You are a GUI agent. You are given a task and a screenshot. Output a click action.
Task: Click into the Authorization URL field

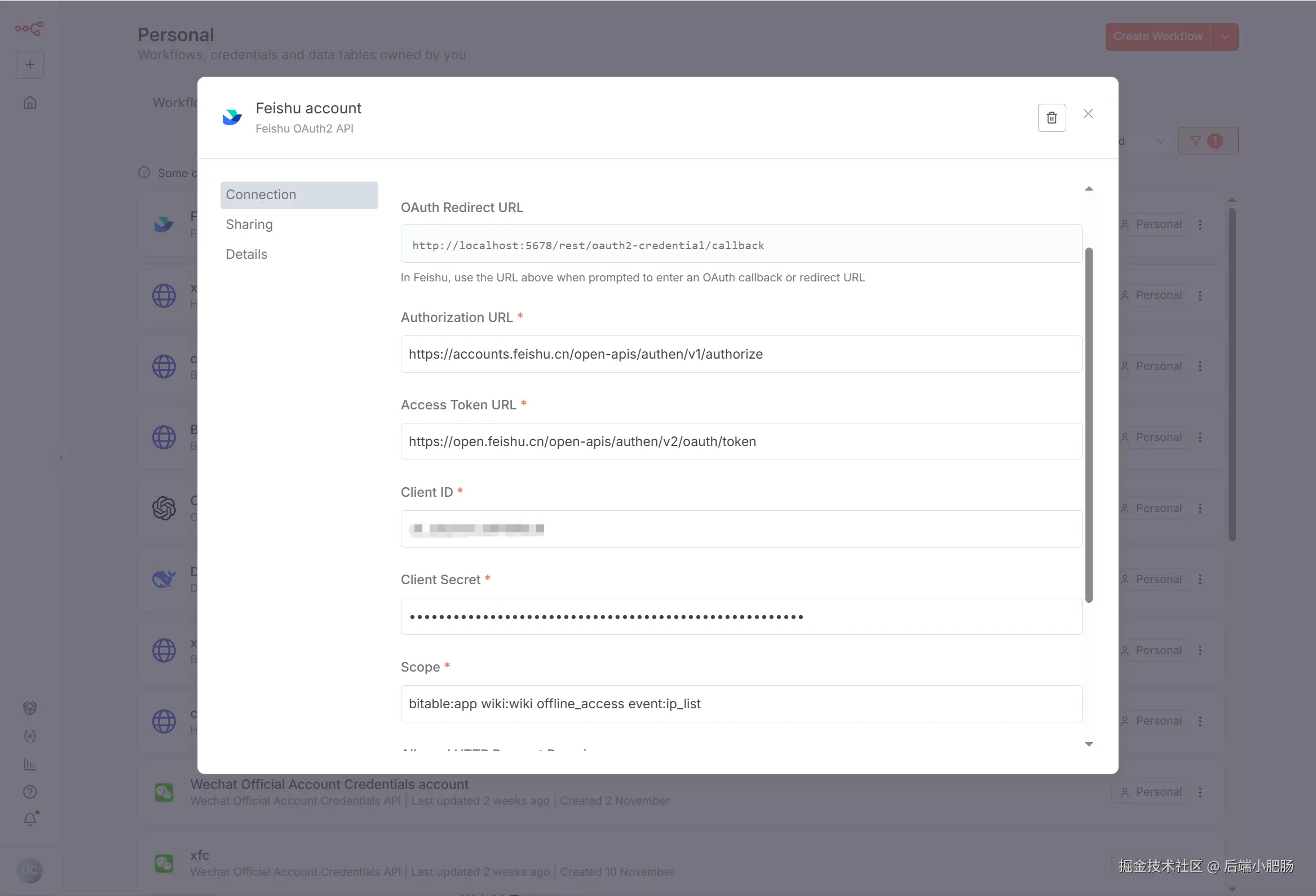(x=741, y=354)
